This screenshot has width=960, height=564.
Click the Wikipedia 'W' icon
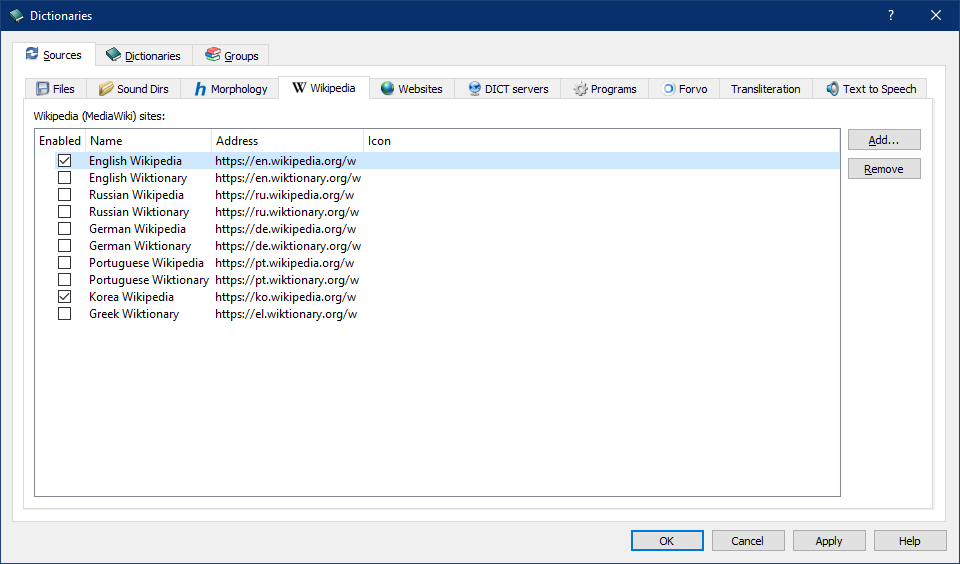pyautogui.click(x=299, y=88)
